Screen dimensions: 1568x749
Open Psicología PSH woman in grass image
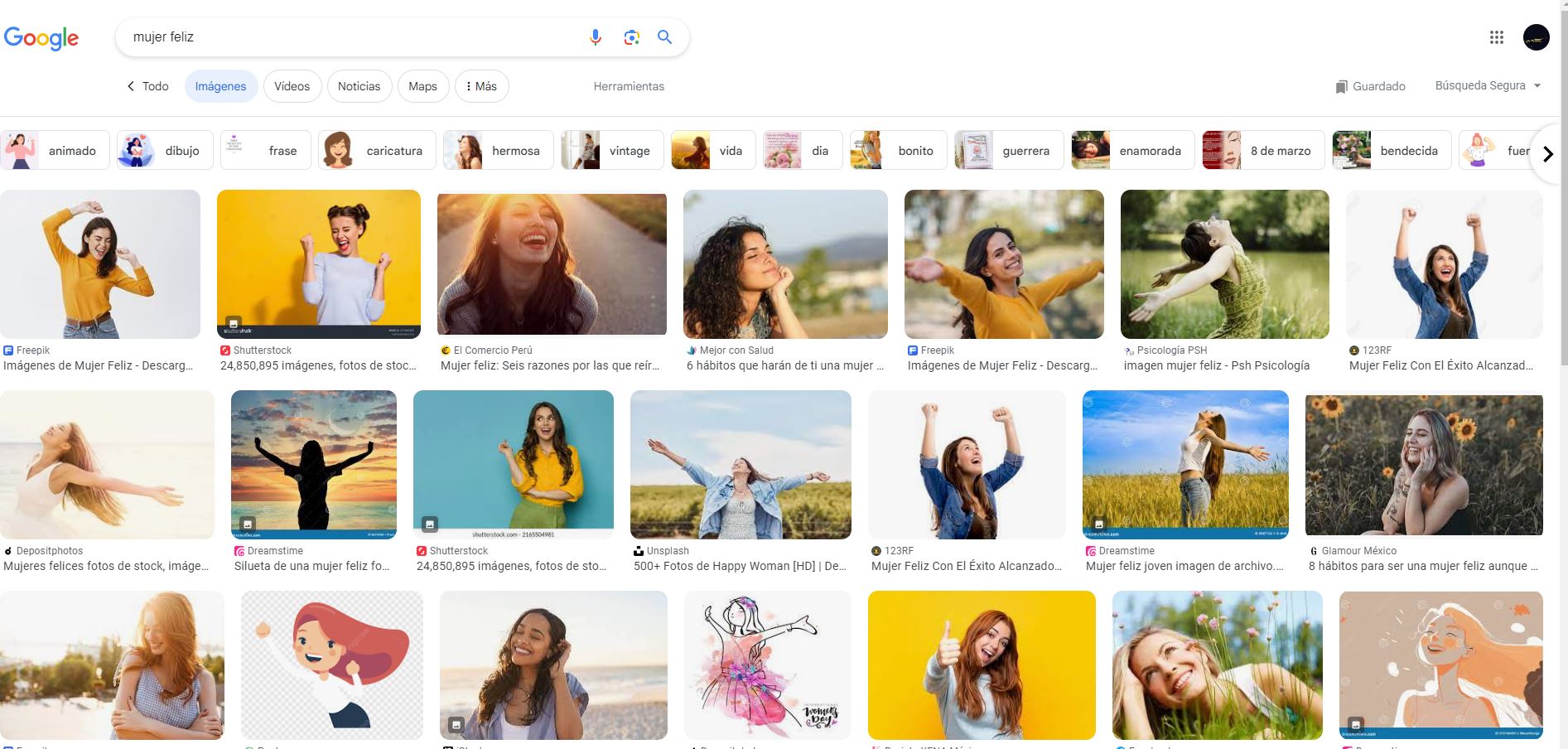tap(1225, 264)
